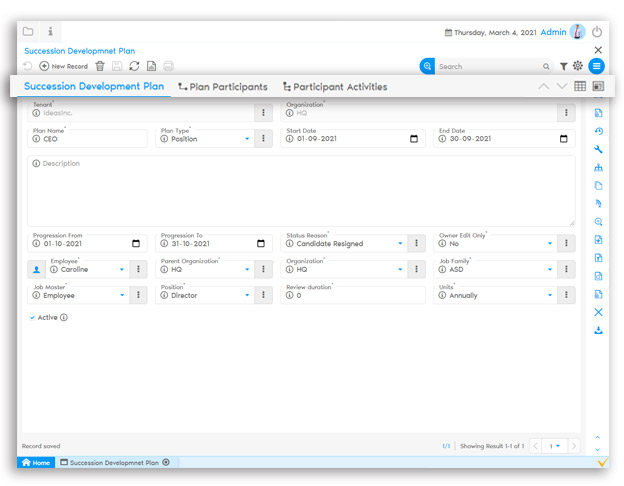Screen dimensions: 624x486
Task: Toggle the Active checkbox
Action: pyautogui.click(x=32, y=317)
